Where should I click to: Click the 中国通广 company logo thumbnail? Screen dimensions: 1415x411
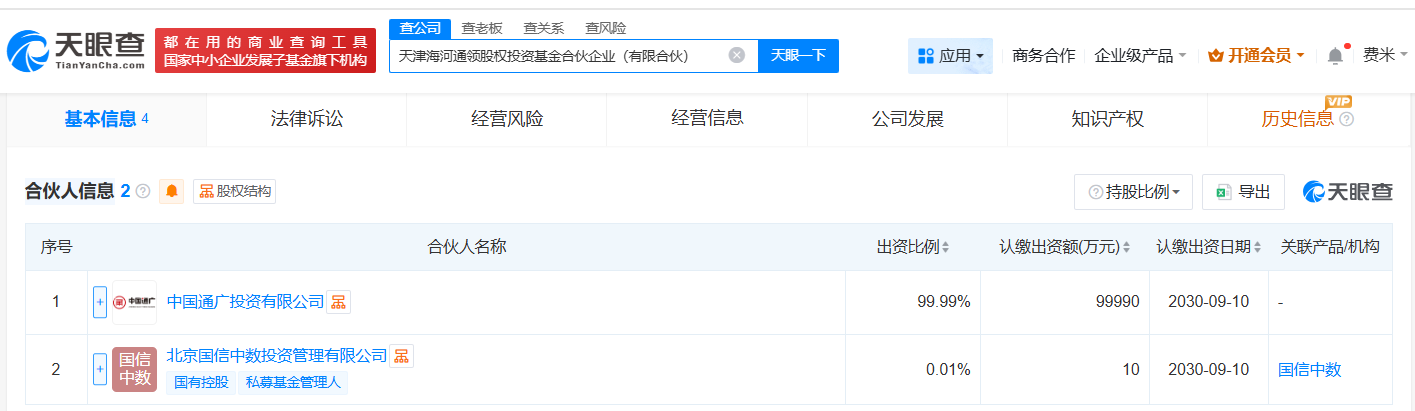point(134,302)
